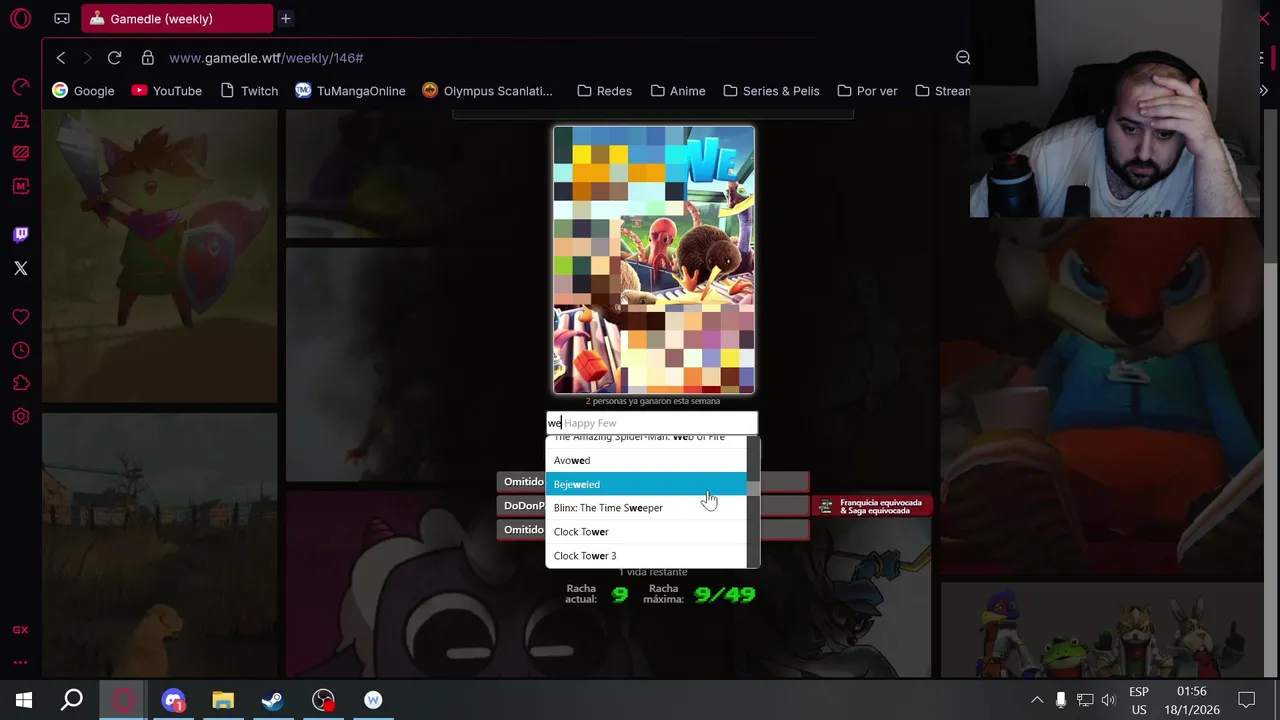Screen dimensions: 1280x720
Task: Open the notification center
Action: click(1246, 700)
